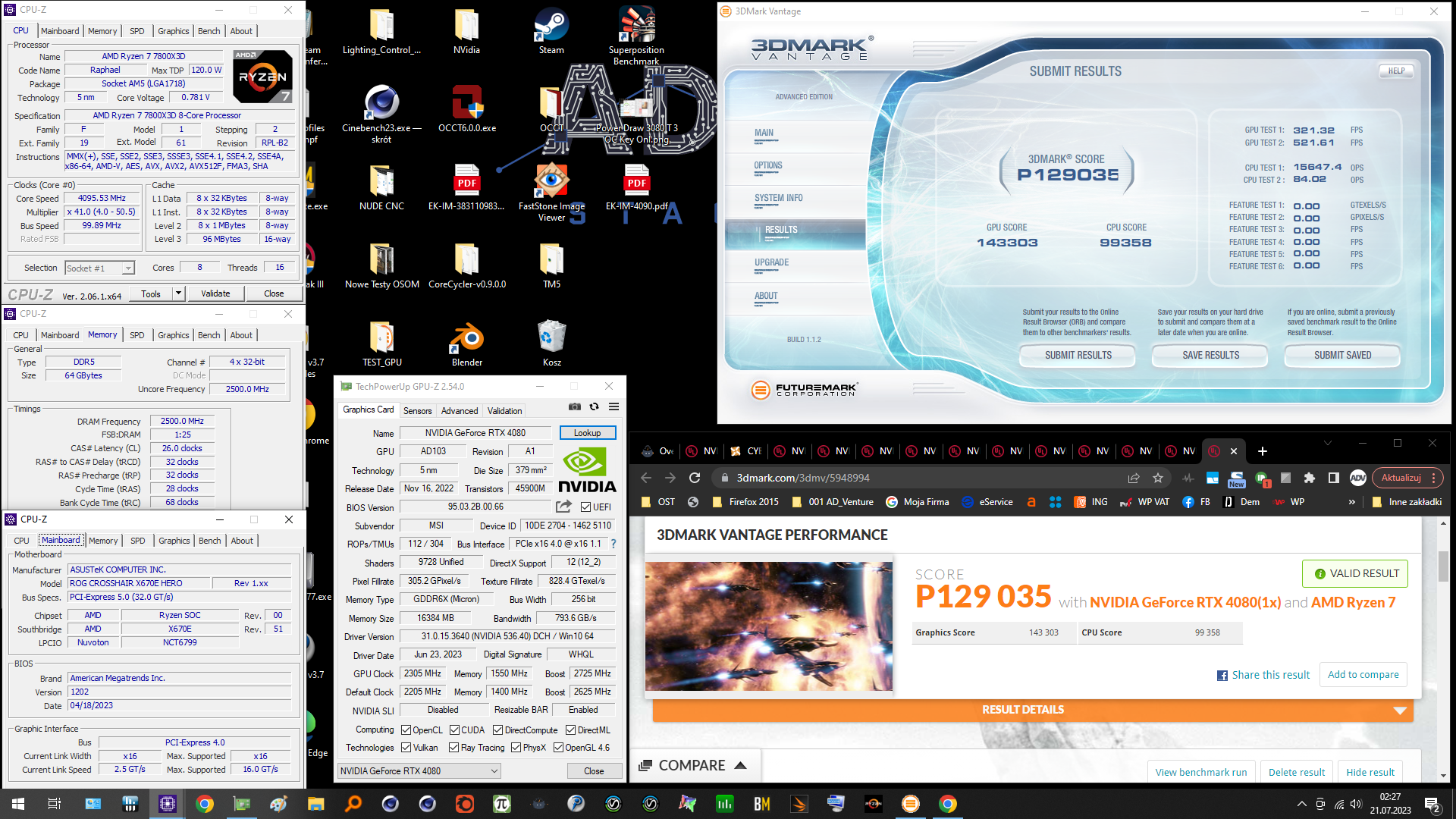Screen dimensions: 1456x819
Task: Open File Explorer from taskbar
Action: point(315,804)
